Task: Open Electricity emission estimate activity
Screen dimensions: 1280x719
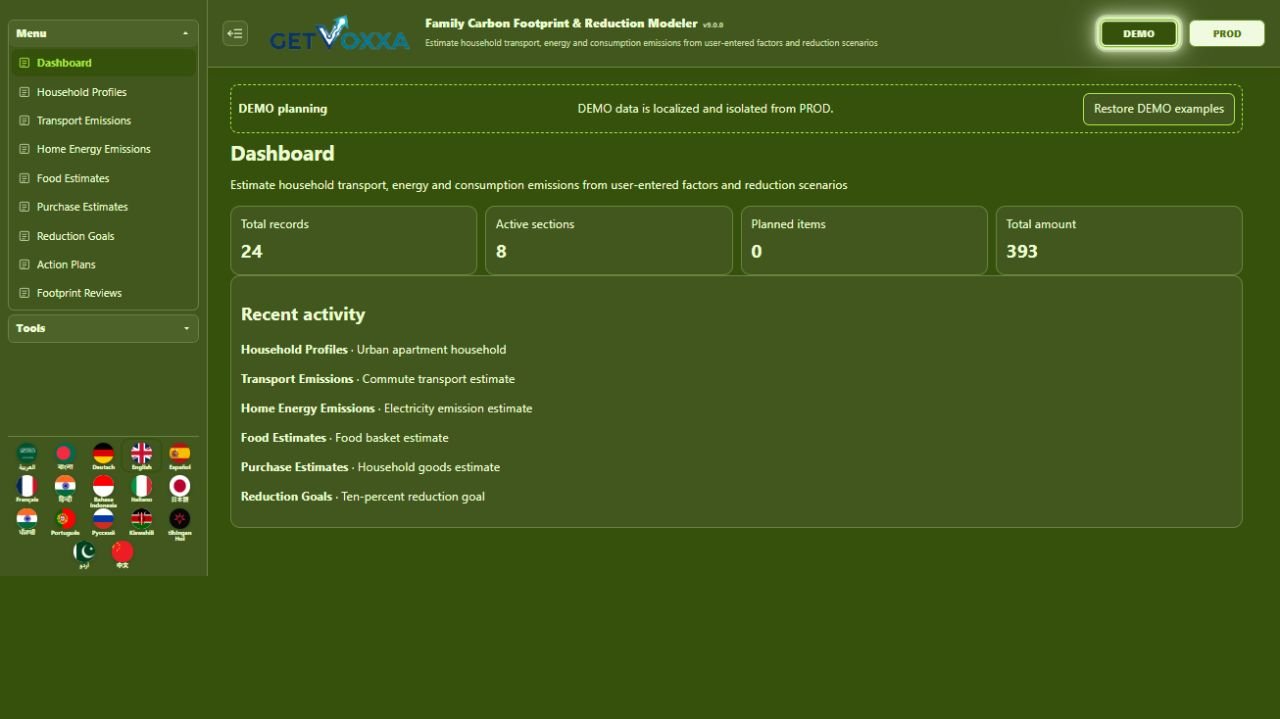Action: click(x=458, y=408)
